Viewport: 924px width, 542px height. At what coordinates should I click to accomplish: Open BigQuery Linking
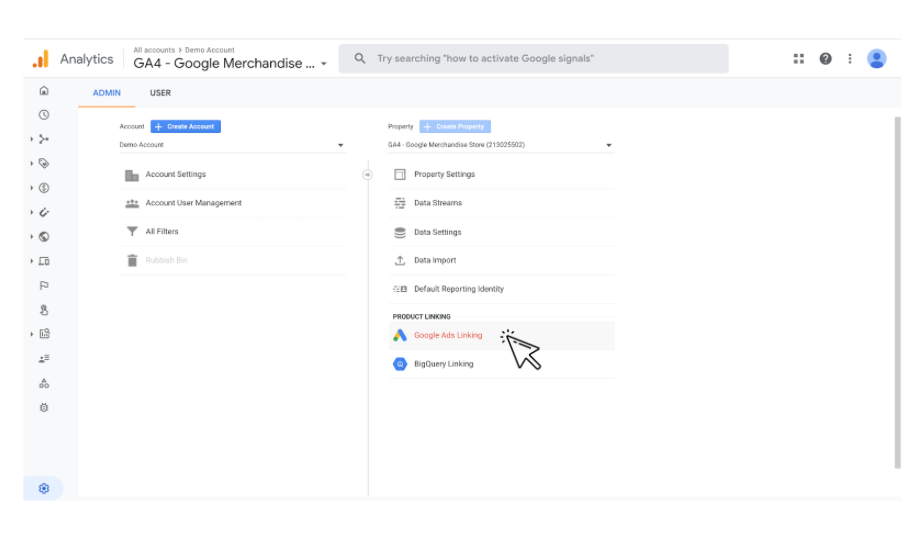coord(443,364)
